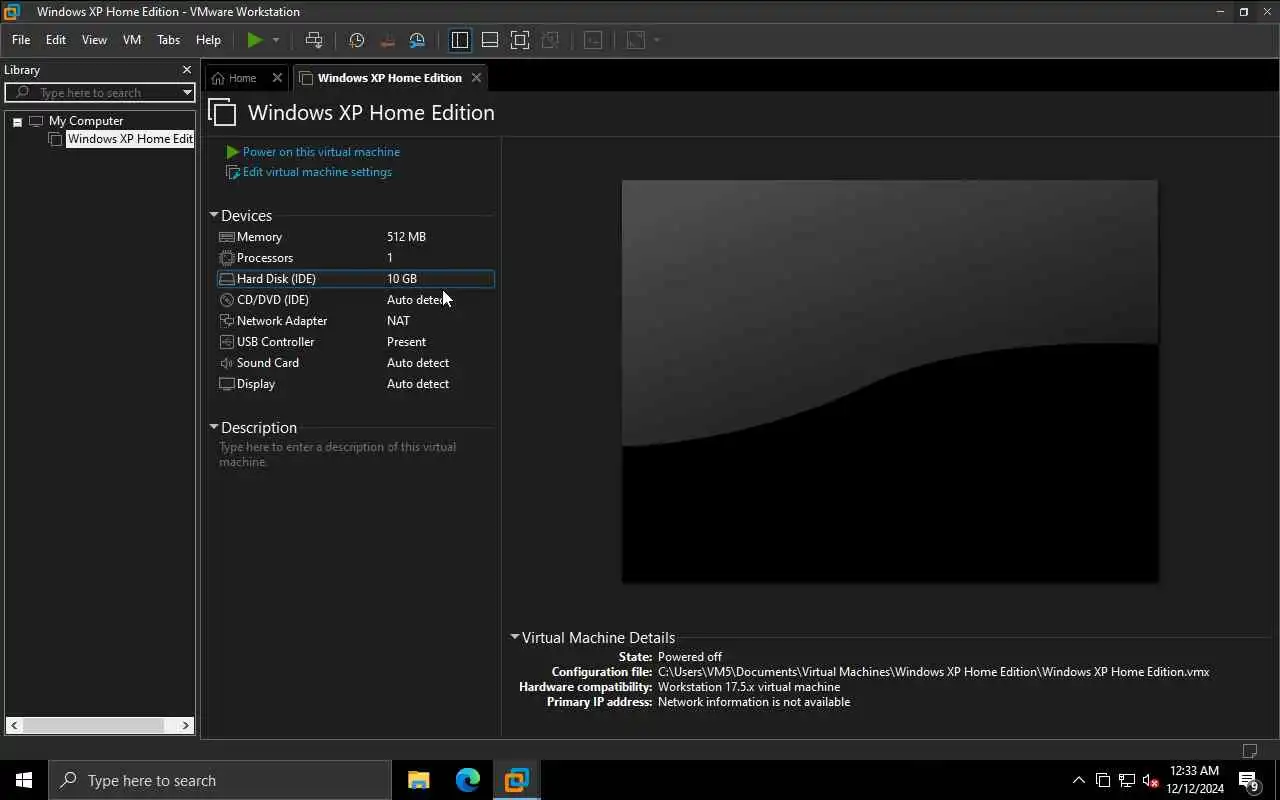Click the virtual machine preview thumbnail
The height and width of the screenshot is (800, 1280).
point(890,381)
